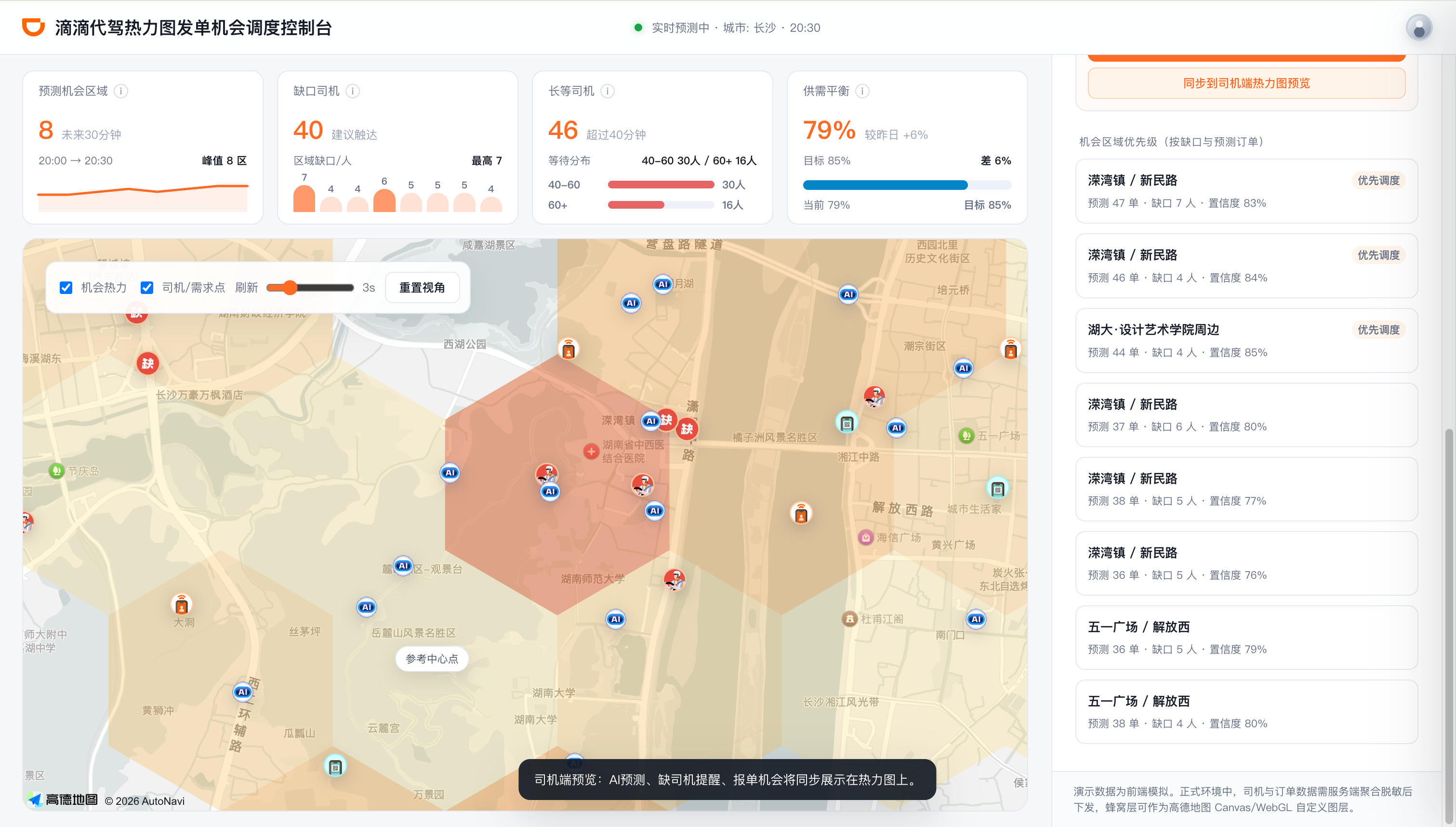Open the 五一广场 / 解放西 card with 预测 38 单
1456x827 pixels.
click(x=1246, y=712)
